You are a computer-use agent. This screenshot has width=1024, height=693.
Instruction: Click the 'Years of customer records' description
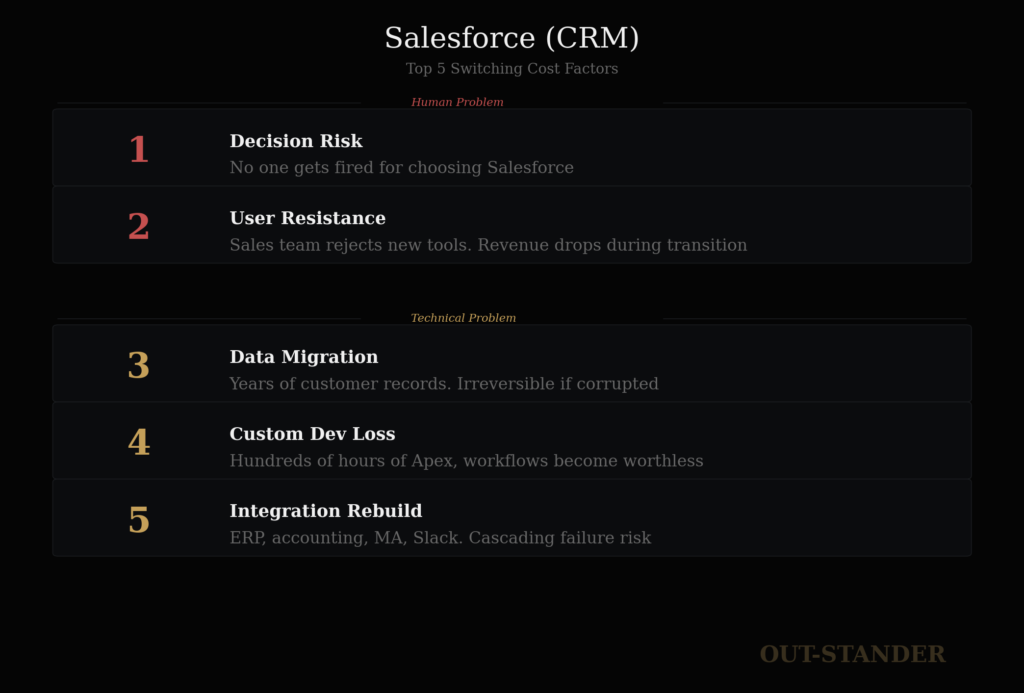(443, 384)
